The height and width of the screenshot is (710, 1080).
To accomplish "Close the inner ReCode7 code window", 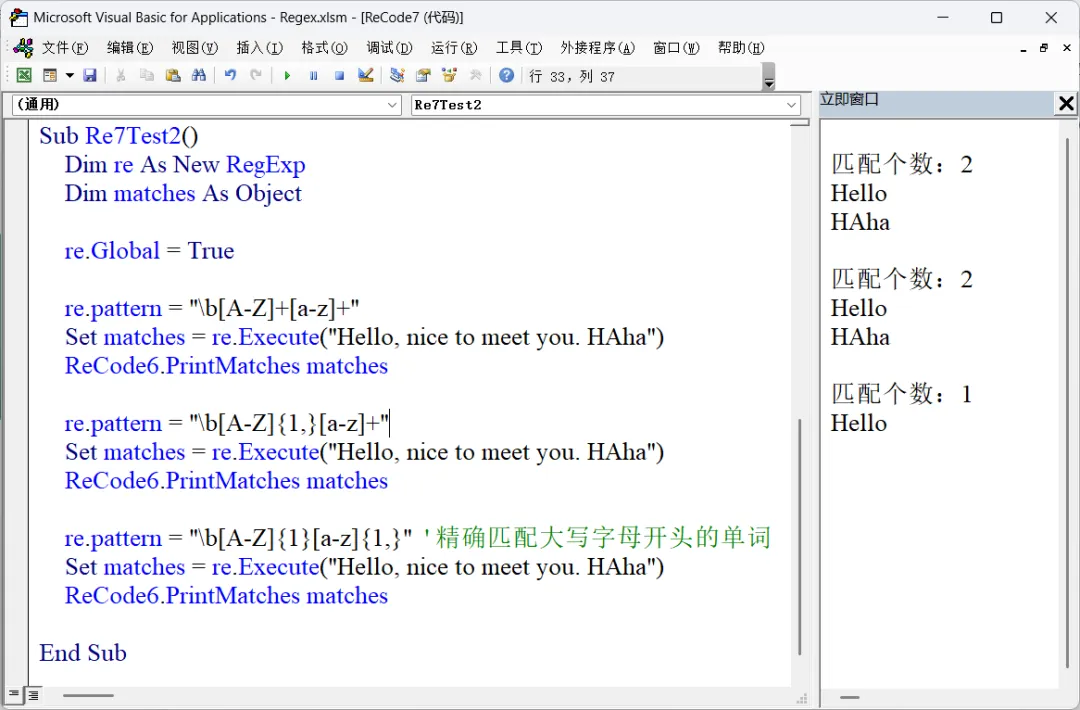I will [1067, 48].
